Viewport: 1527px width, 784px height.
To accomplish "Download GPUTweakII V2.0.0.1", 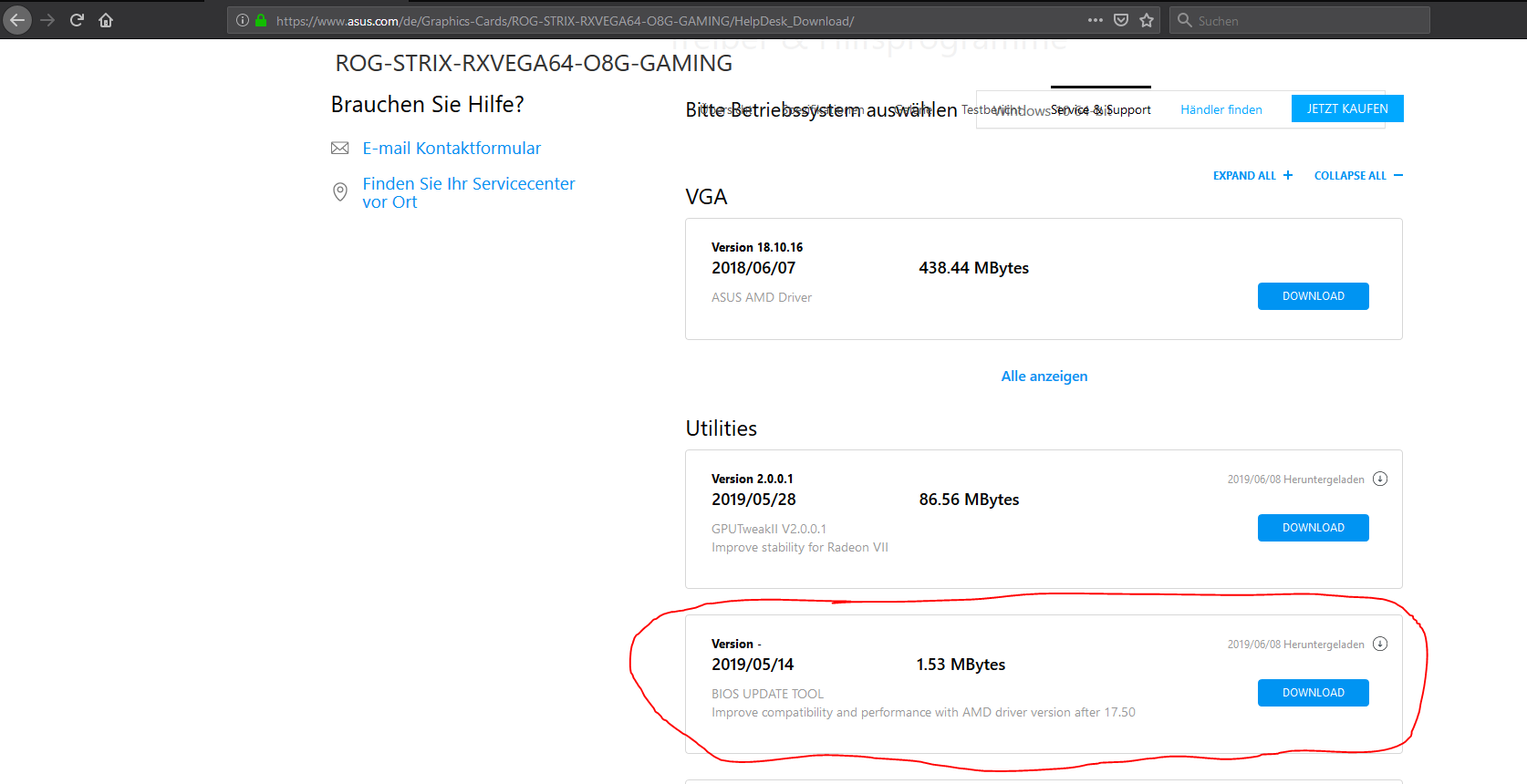I will 1313,528.
